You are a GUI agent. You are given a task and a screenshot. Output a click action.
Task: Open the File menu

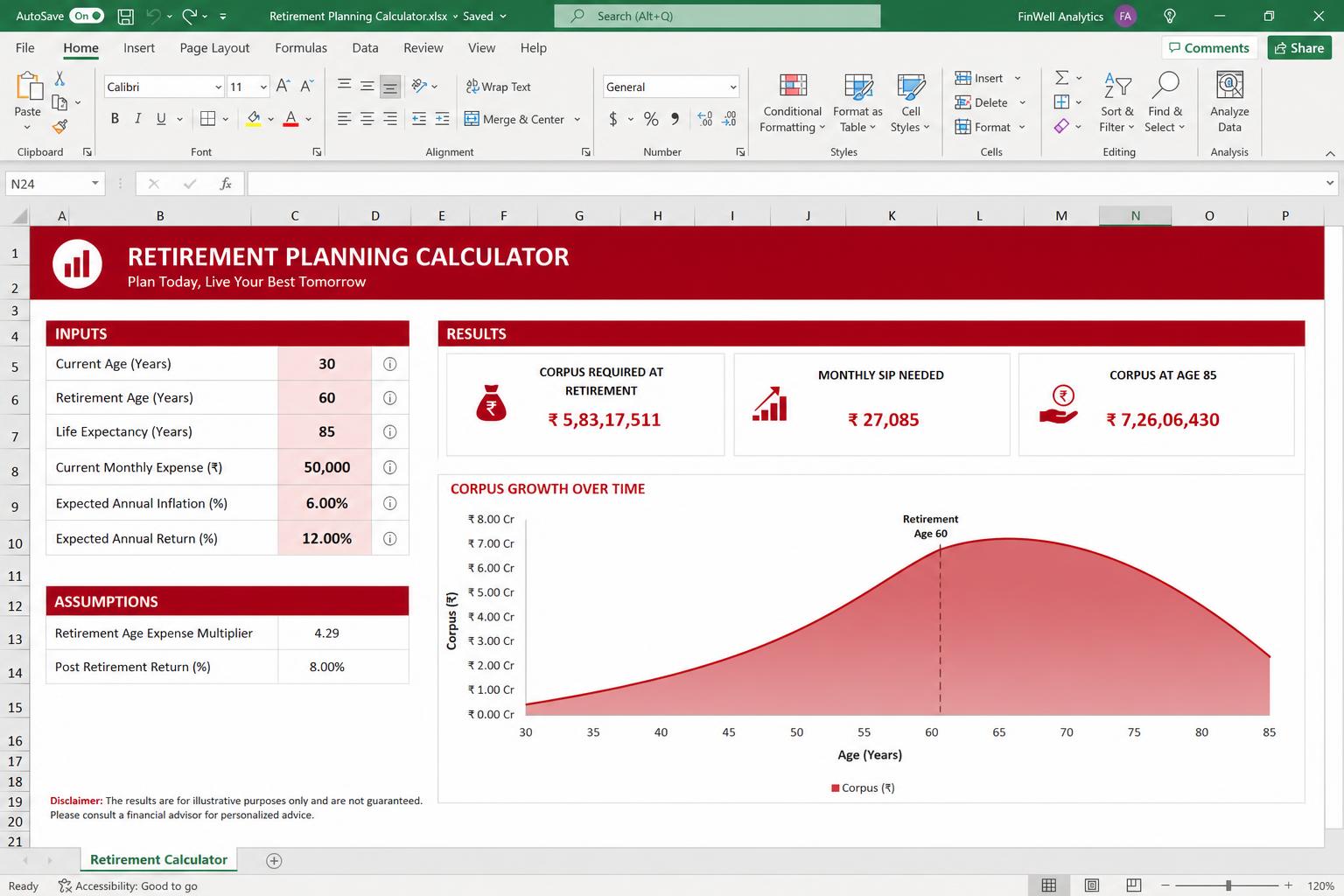click(25, 48)
